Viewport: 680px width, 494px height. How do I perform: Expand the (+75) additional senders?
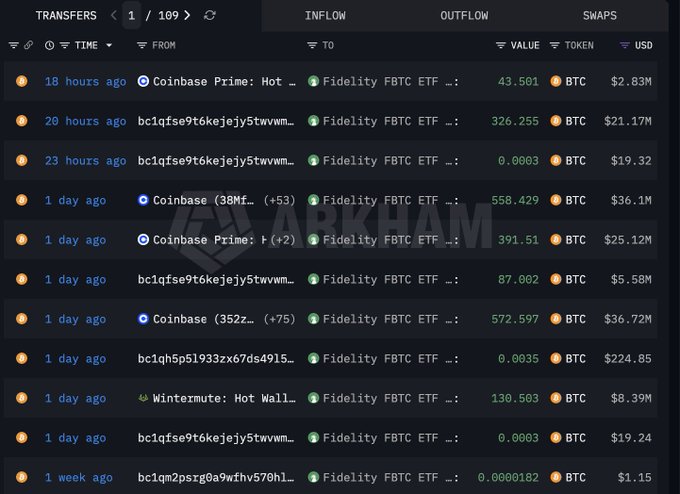click(279, 319)
